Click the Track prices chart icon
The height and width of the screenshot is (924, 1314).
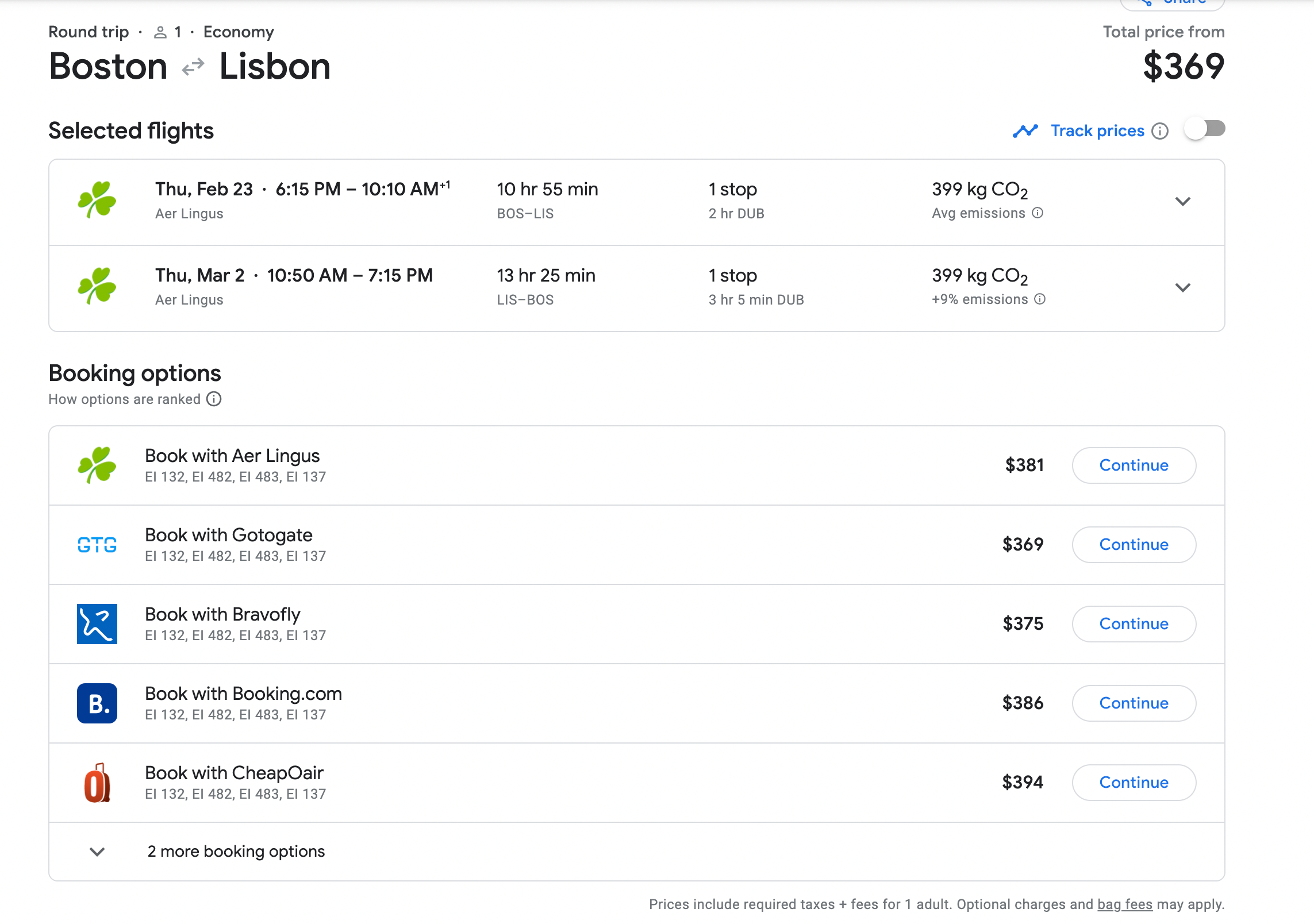pos(1025,131)
